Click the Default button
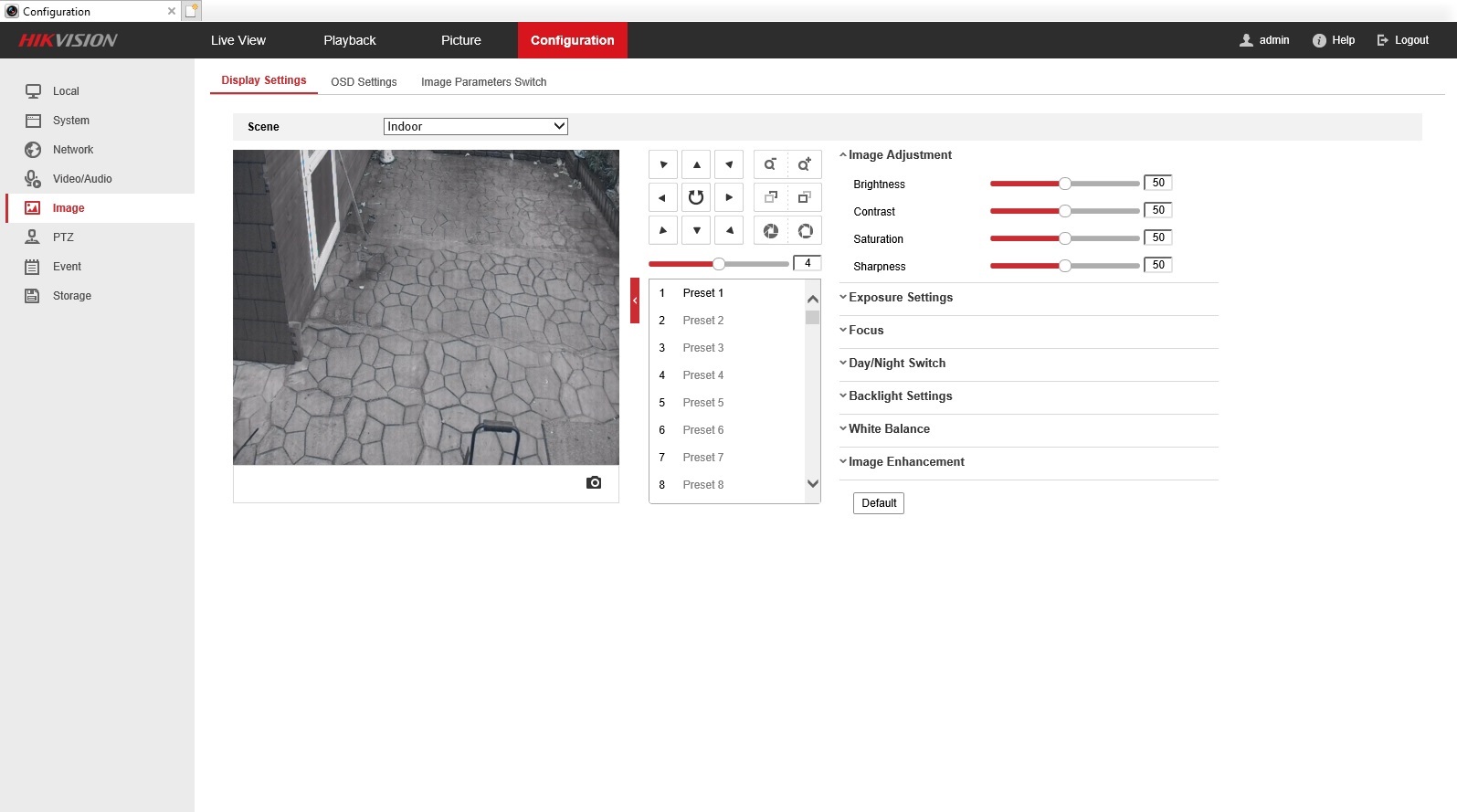1457x812 pixels. coord(879,503)
